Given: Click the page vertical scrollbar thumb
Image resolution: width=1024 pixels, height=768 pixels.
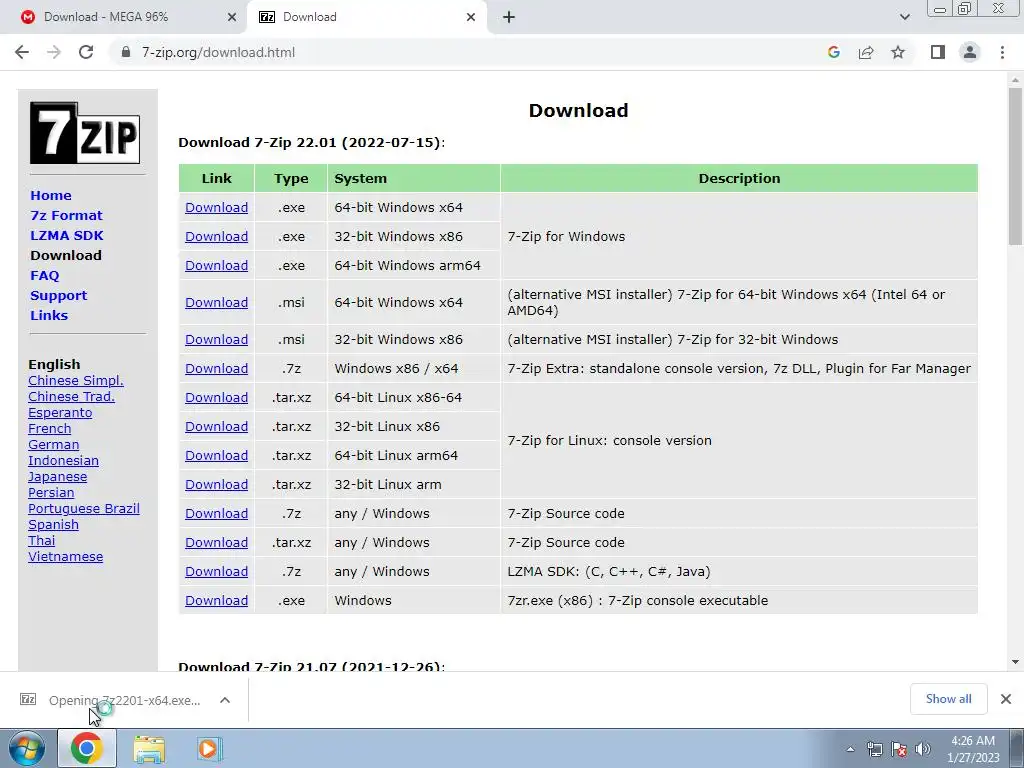Looking at the screenshot, I should point(1015,166).
